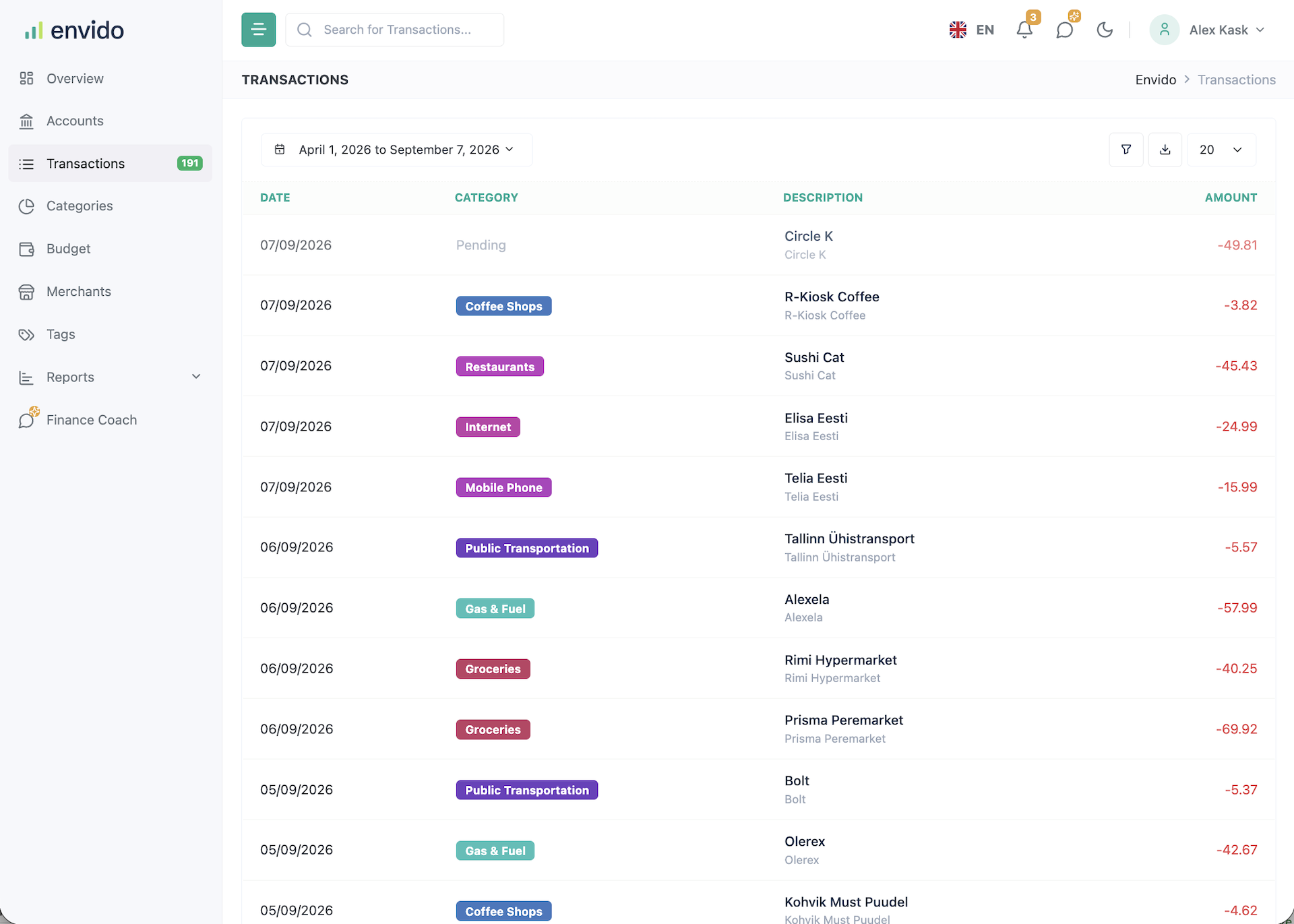Click the -69.92 Prisma amount
1294x924 pixels.
point(1237,729)
